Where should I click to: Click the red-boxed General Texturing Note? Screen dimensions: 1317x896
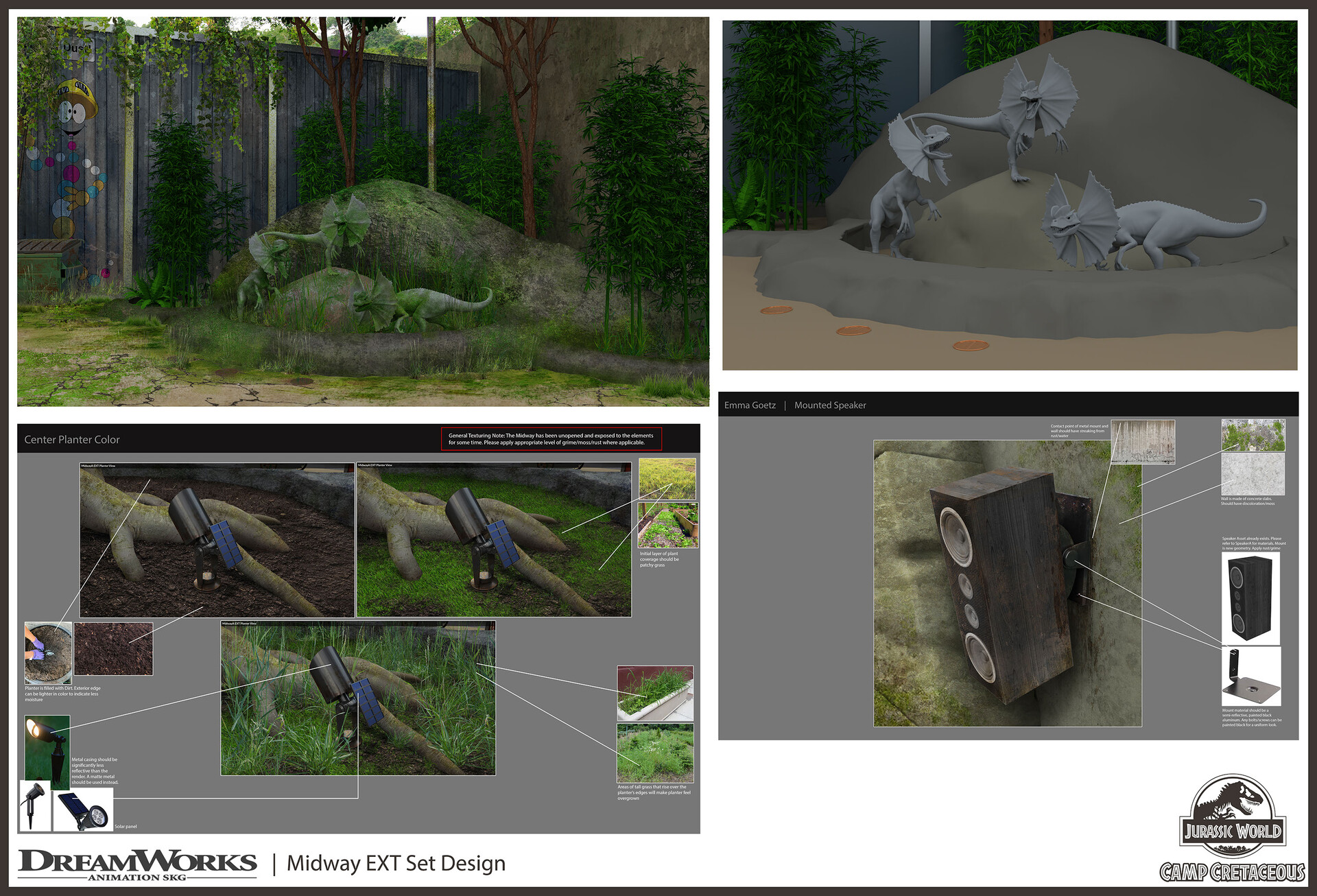click(551, 439)
